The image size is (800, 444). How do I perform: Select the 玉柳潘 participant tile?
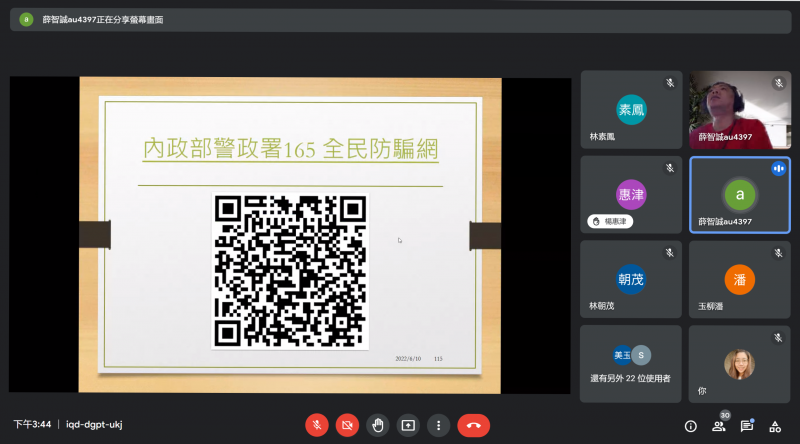pyautogui.click(x=740, y=280)
